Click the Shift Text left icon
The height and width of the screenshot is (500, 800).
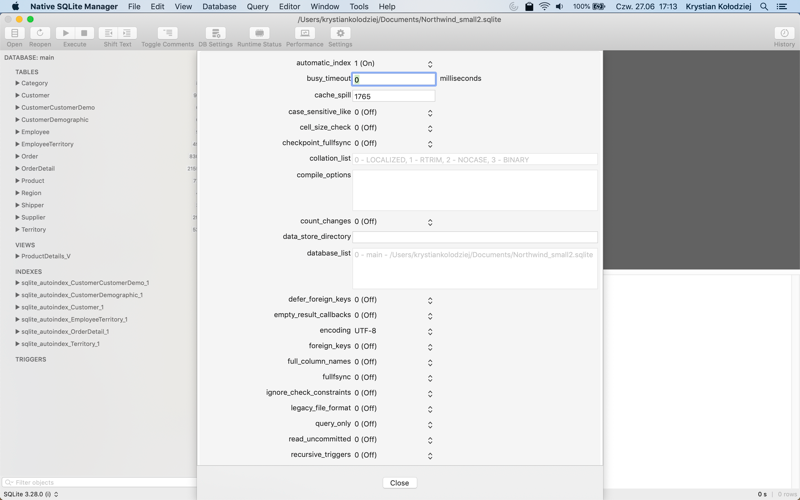(108, 33)
